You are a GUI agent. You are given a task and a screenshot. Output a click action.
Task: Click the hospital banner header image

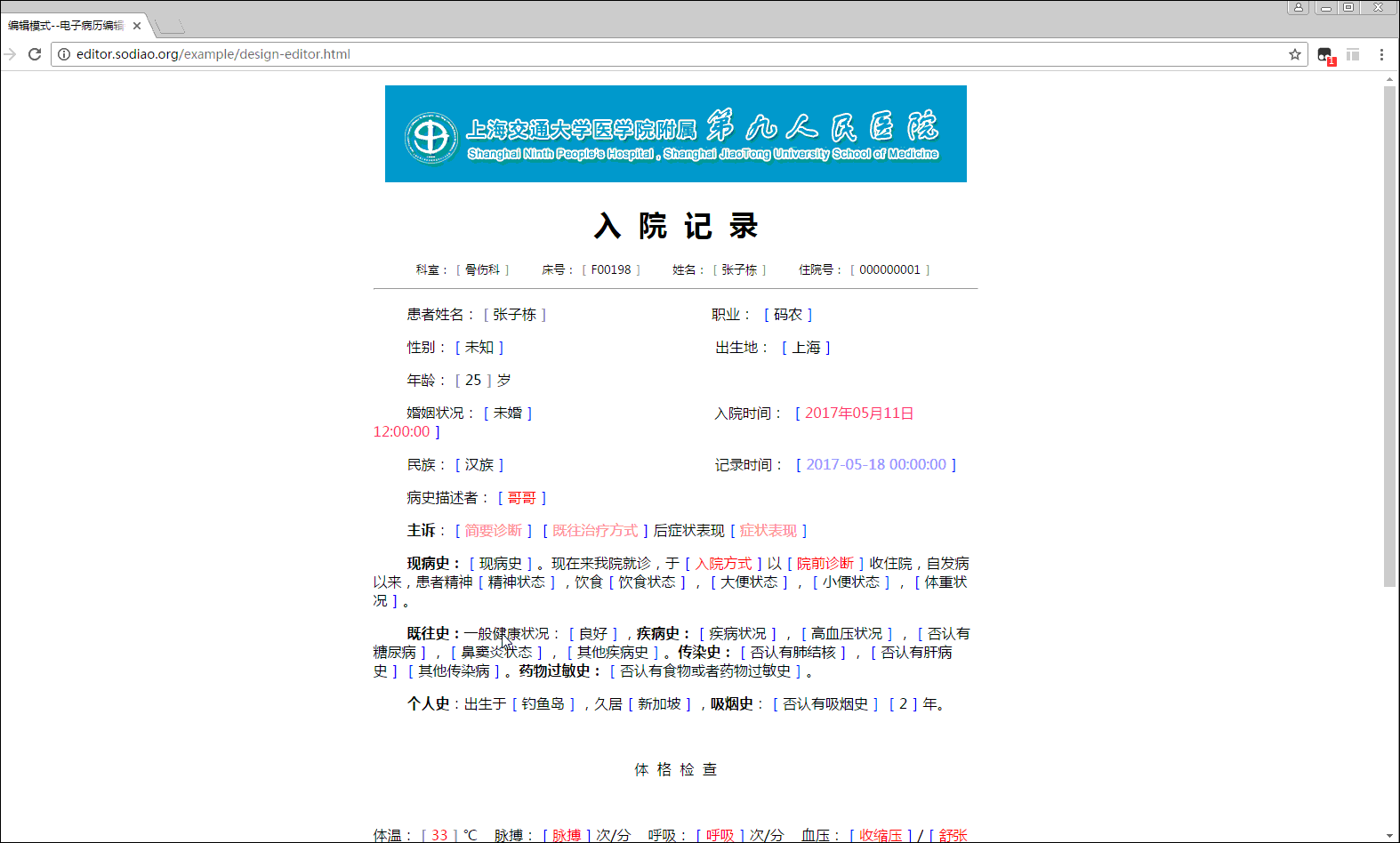(676, 133)
